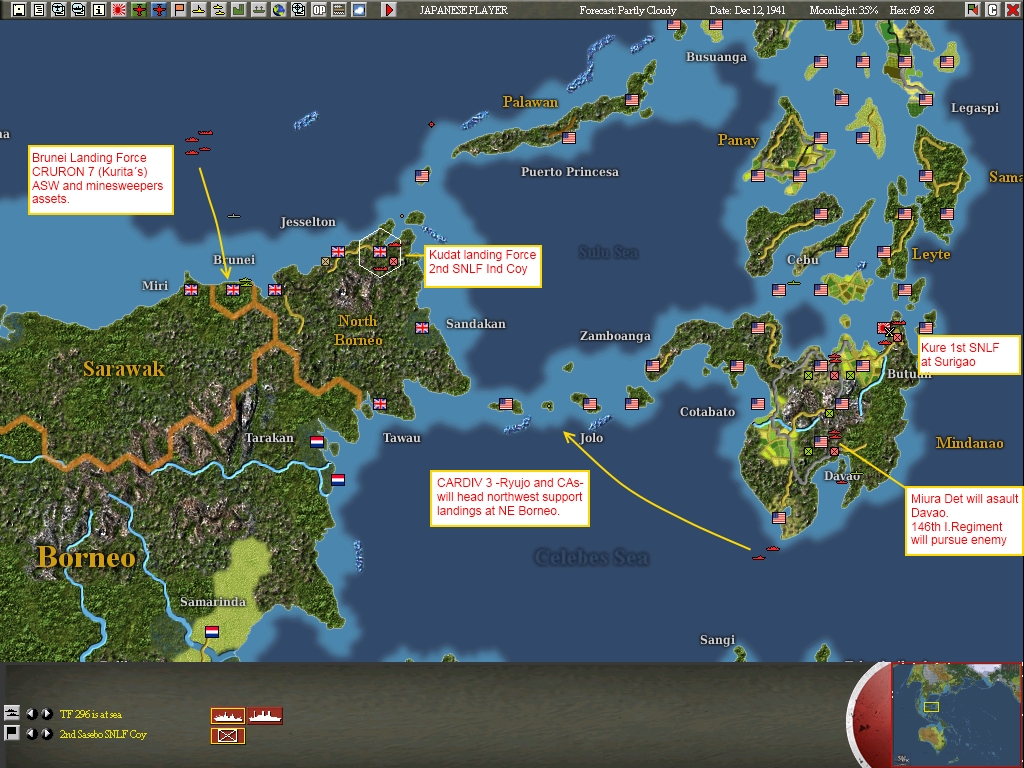This screenshot has height=768, width=1024.
Task: Click the save game disk icon
Action: [18, 10]
